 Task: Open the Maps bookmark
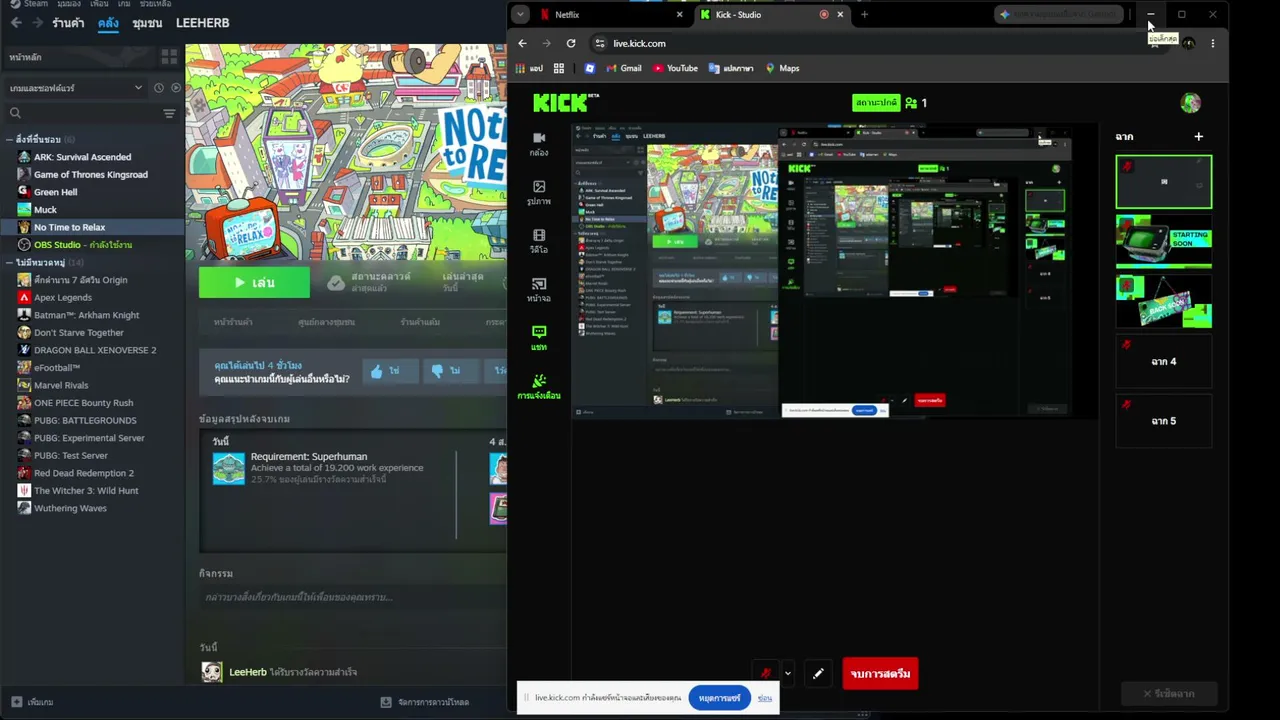[x=782, y=68]
